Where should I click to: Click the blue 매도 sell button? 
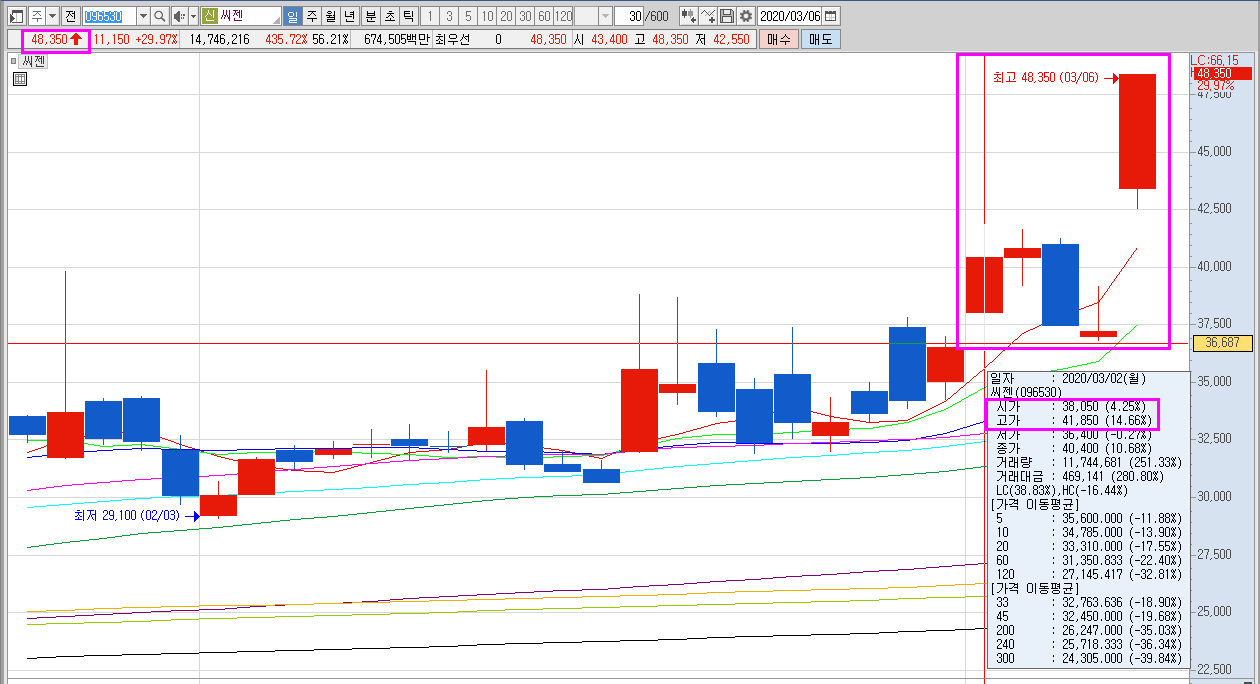(x=821, y=39)
